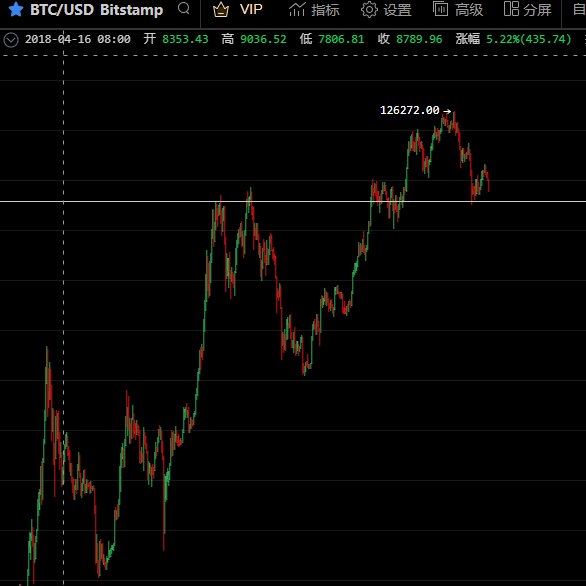The image size is (586, 586).
Task: Select the white horizontal price line
Action: tap(293, 201)
